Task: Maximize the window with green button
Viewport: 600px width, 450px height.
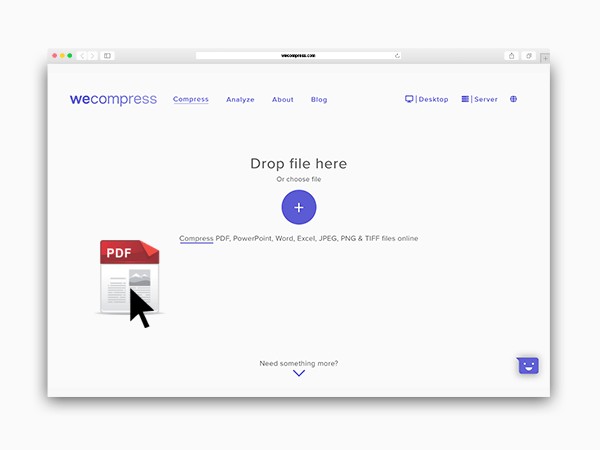Action: coord(70,56)
